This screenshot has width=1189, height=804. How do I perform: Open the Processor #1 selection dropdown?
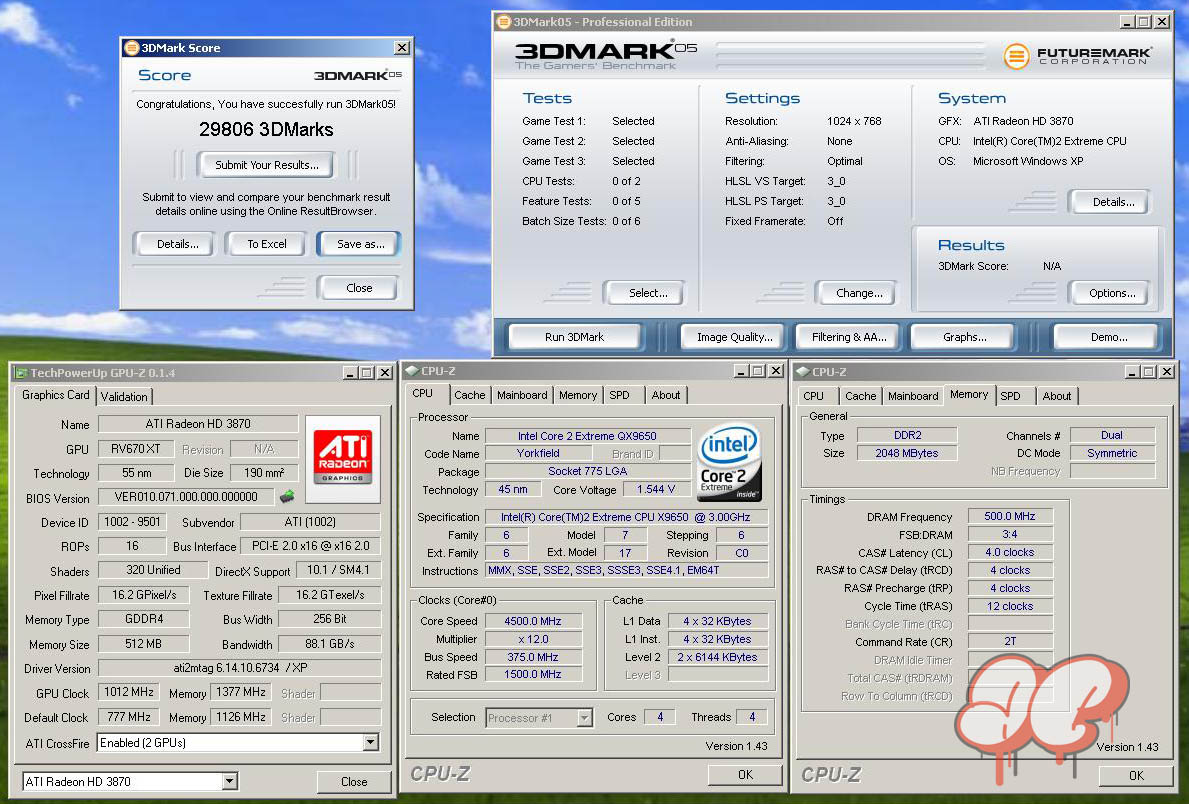(584, 718)
